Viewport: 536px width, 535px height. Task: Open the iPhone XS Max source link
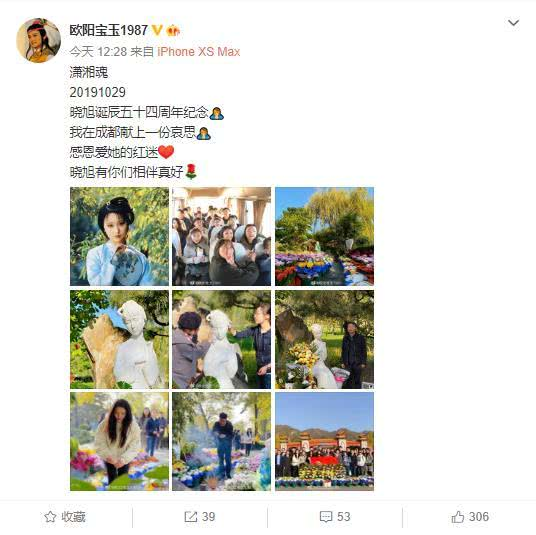click(199, 52)
